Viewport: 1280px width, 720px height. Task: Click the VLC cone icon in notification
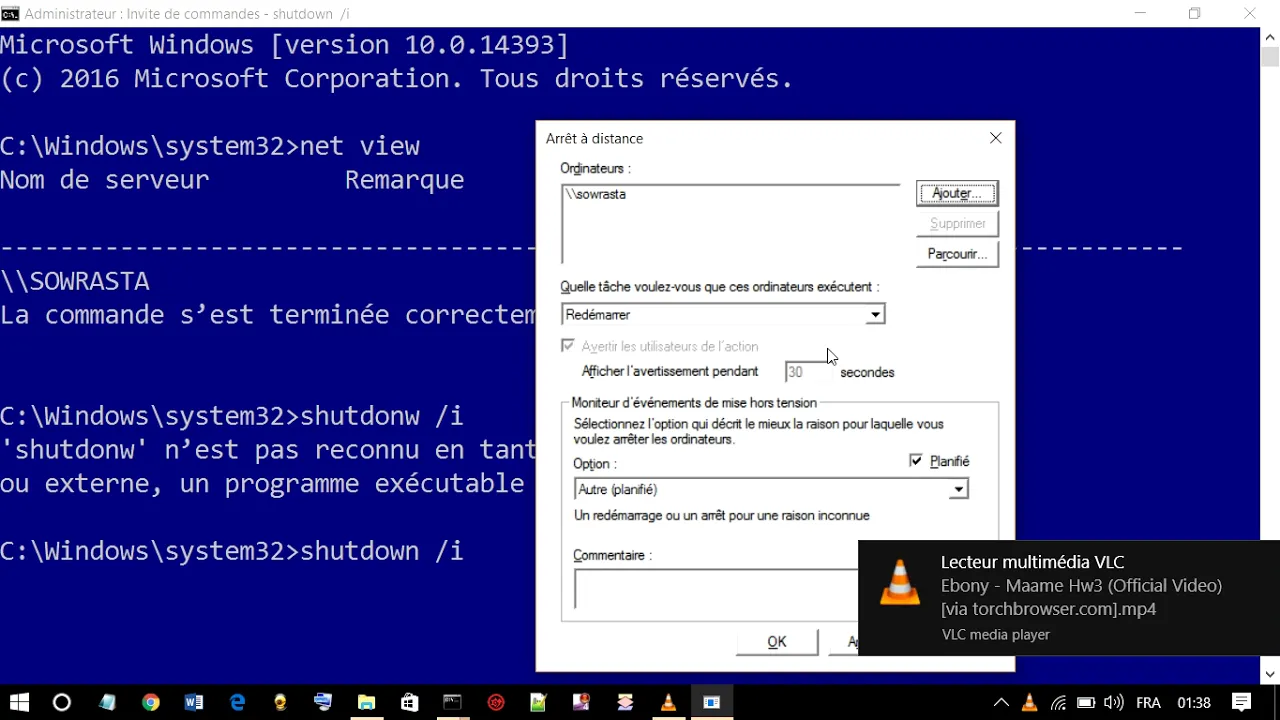pyautogui.click(x=900, y=583)
